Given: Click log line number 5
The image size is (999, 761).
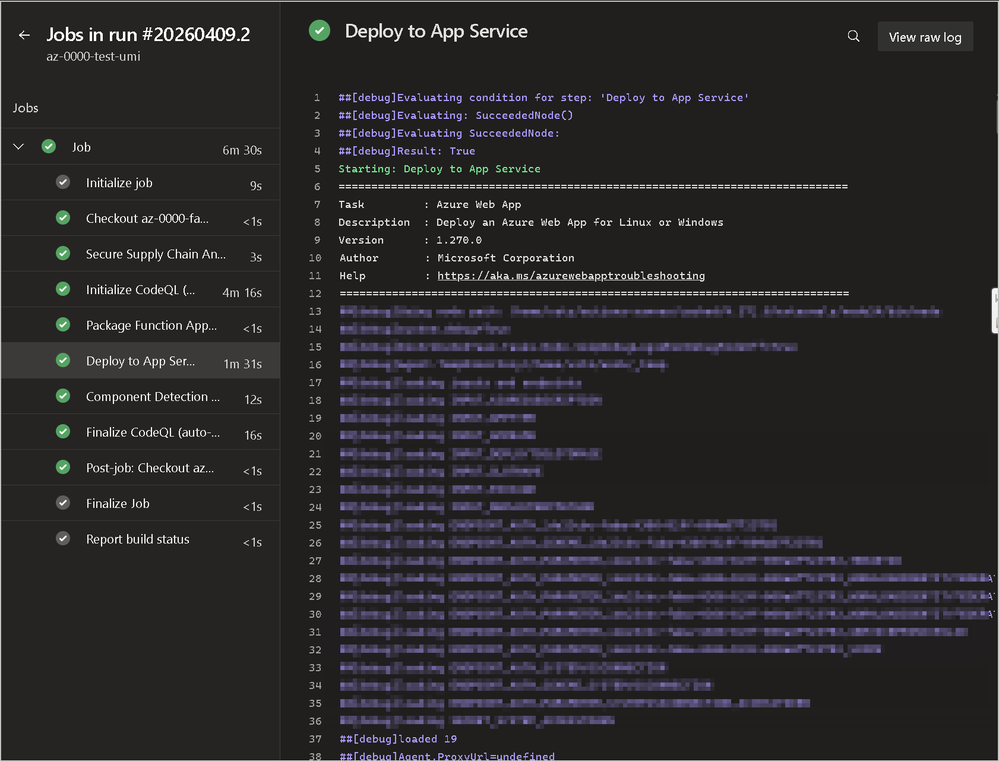Looking at the screenshot, I should pyautogui.click(x=316, y=169).
